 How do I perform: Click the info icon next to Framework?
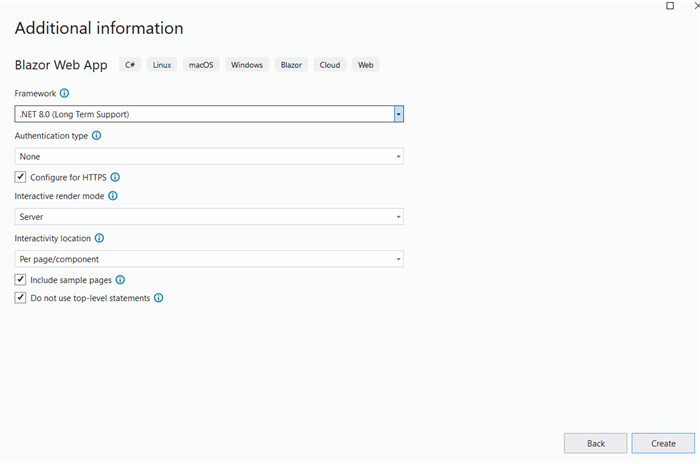pyautogui.click(x=64, y=93)
